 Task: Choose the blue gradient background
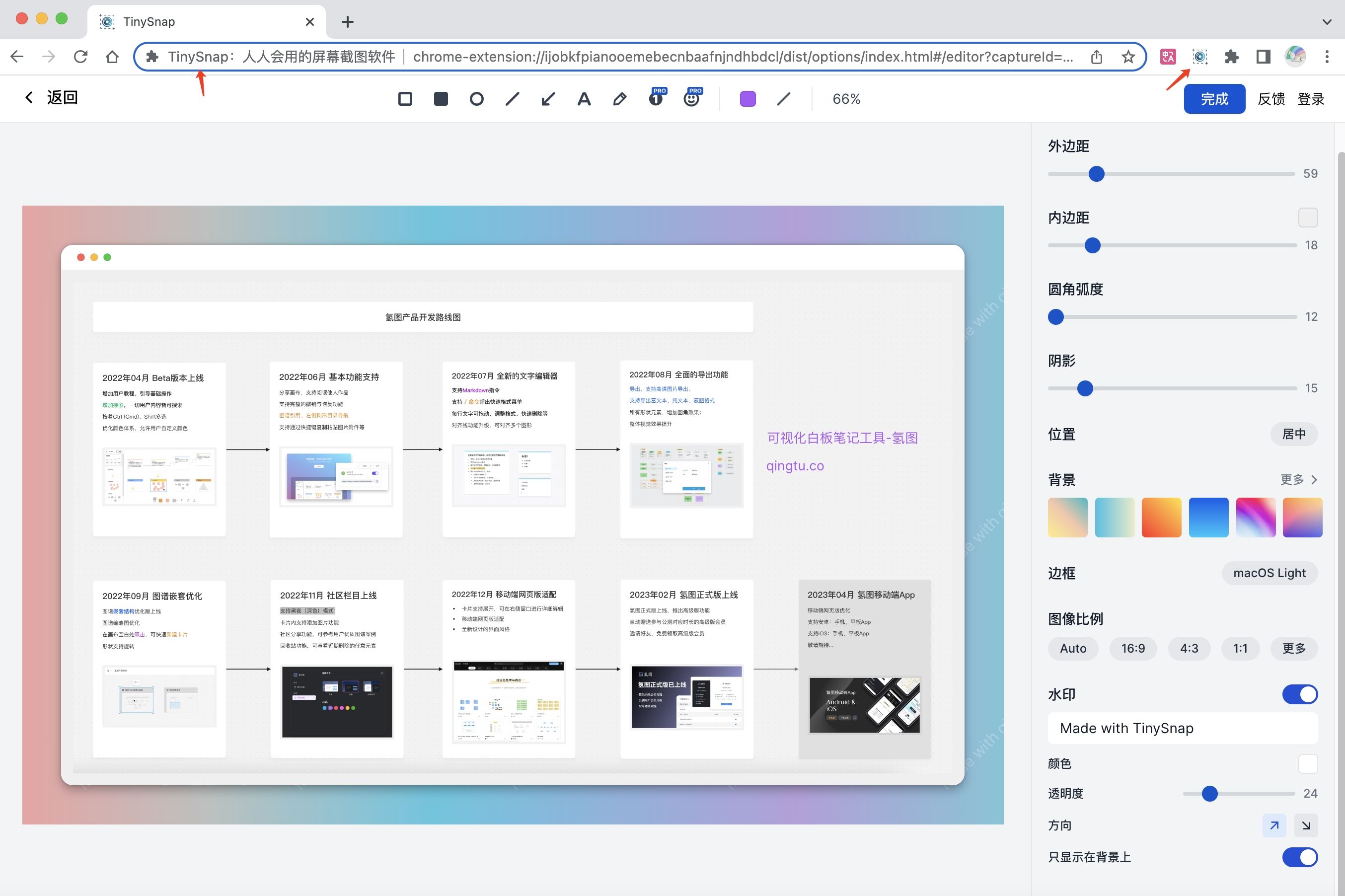coord(1208,517)
